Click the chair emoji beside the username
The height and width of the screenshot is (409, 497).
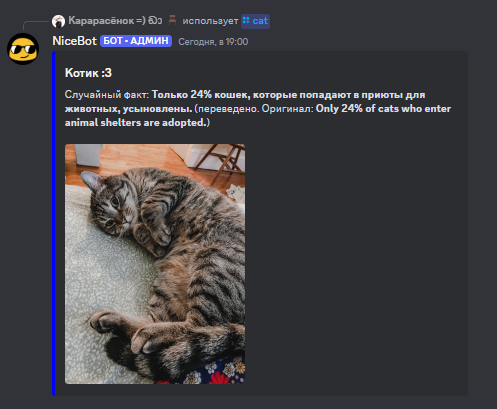172,20
